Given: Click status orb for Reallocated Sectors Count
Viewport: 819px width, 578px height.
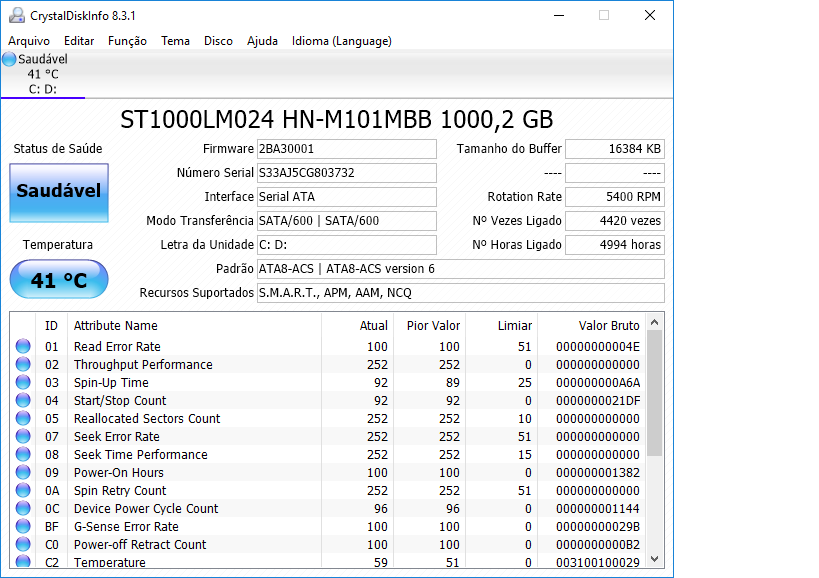Looking at the screenshot, I should [23, 418].
